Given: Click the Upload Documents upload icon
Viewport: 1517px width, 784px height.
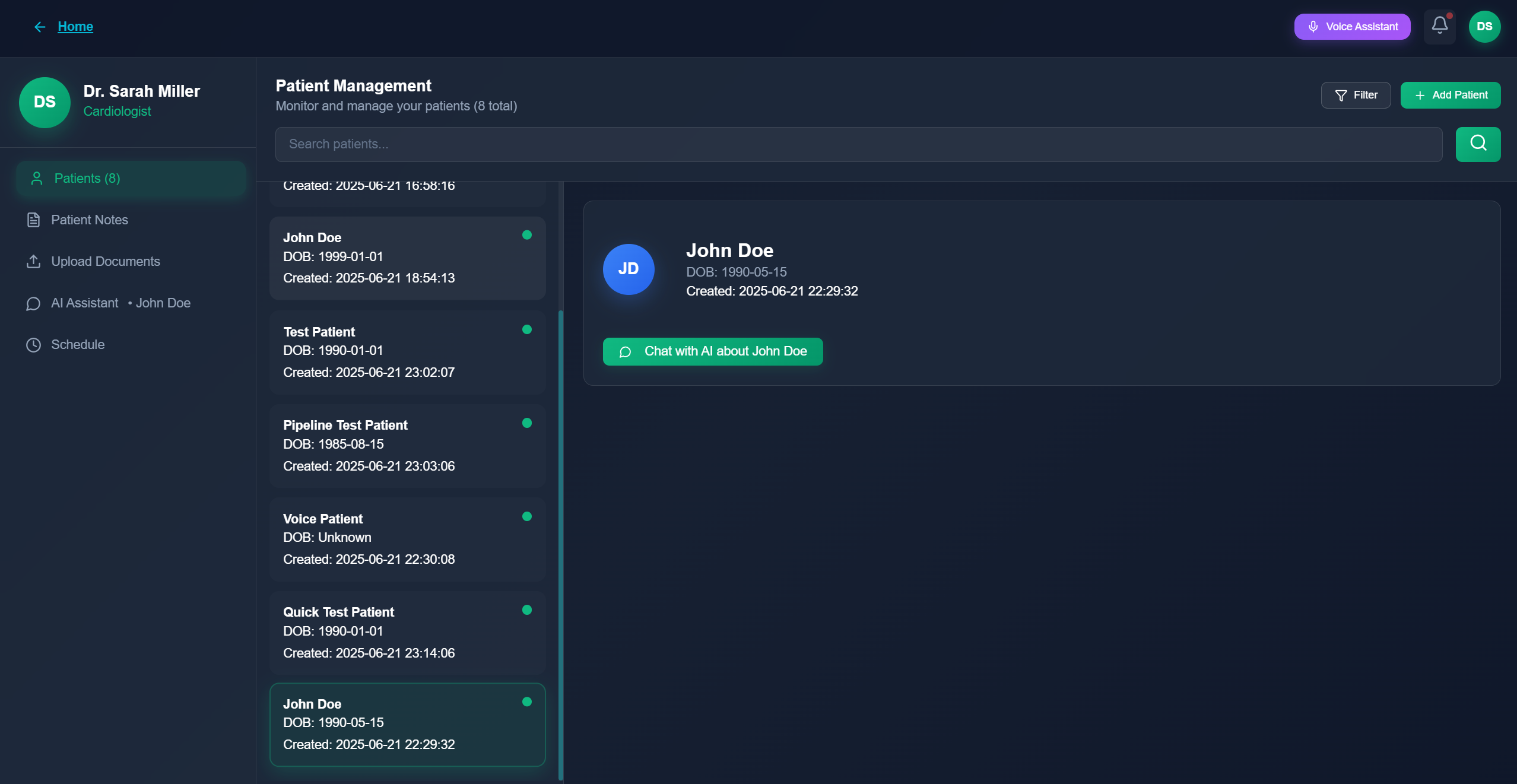Looking at the screenshot, I should [x=33, y=262].
